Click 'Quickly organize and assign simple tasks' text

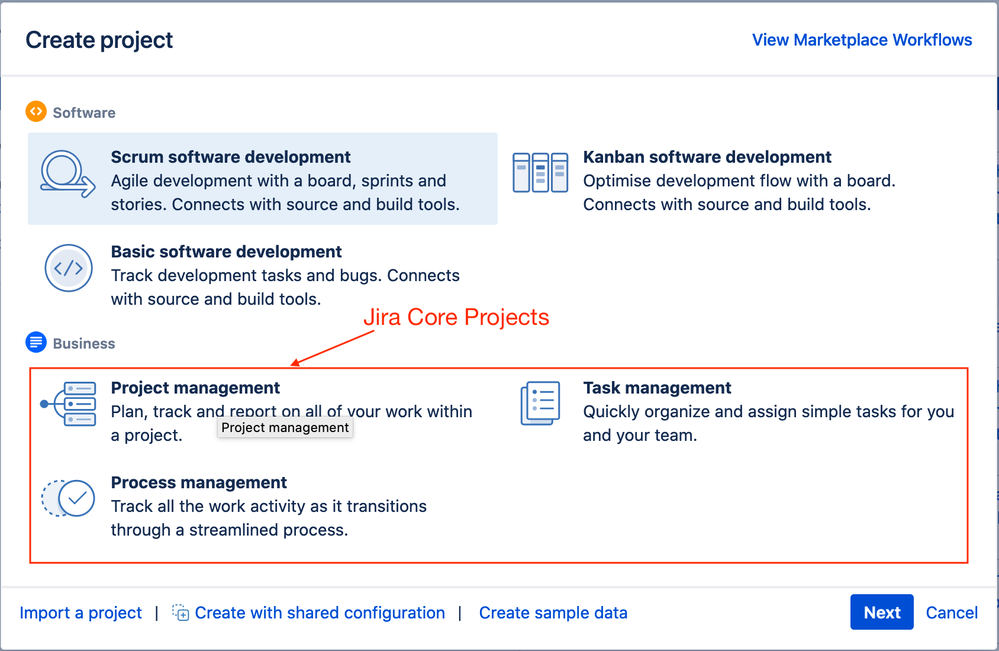[x=768, y=424]
